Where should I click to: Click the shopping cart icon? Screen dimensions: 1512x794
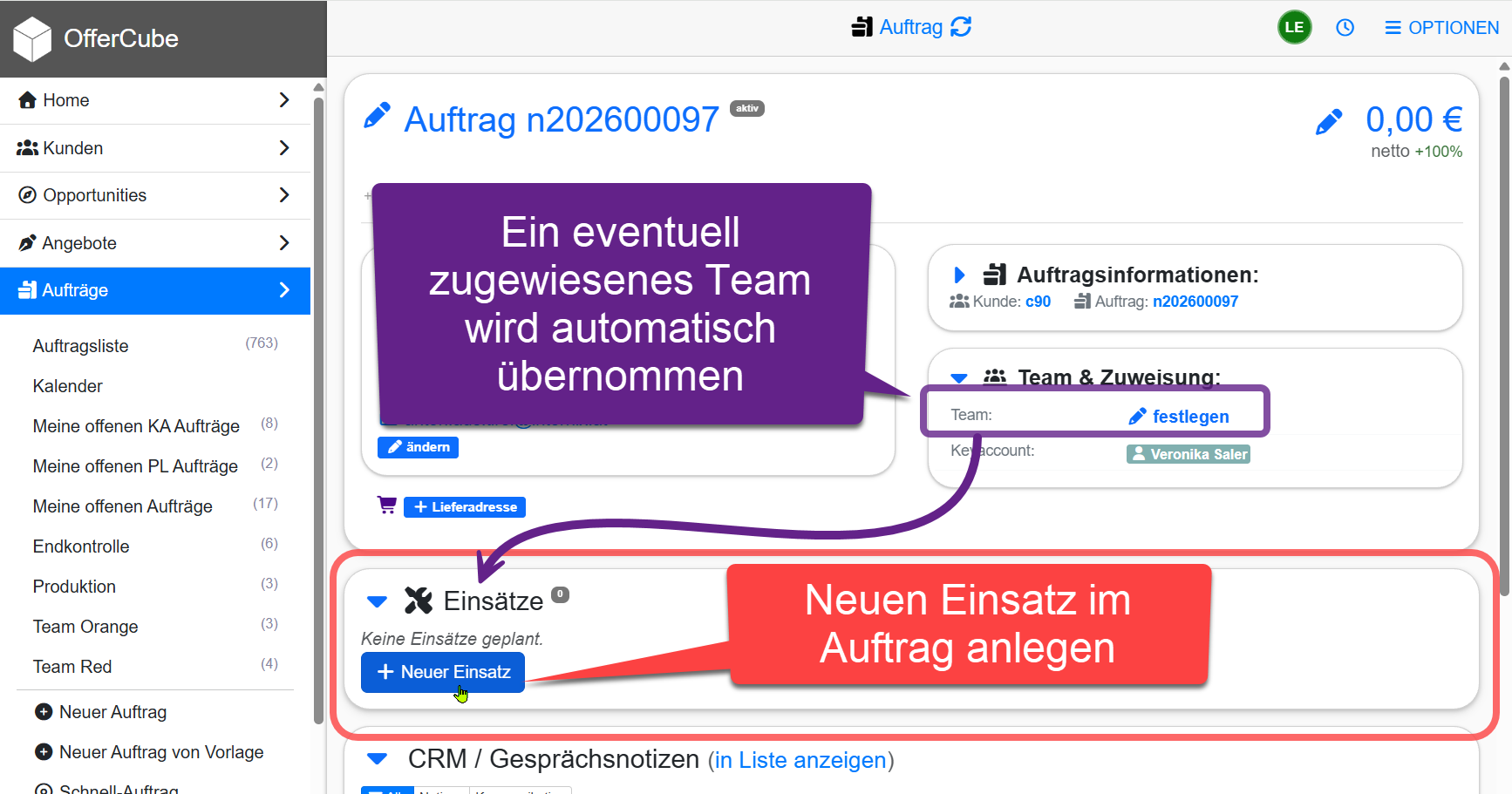pyautogui.click(x=387, y=505)
